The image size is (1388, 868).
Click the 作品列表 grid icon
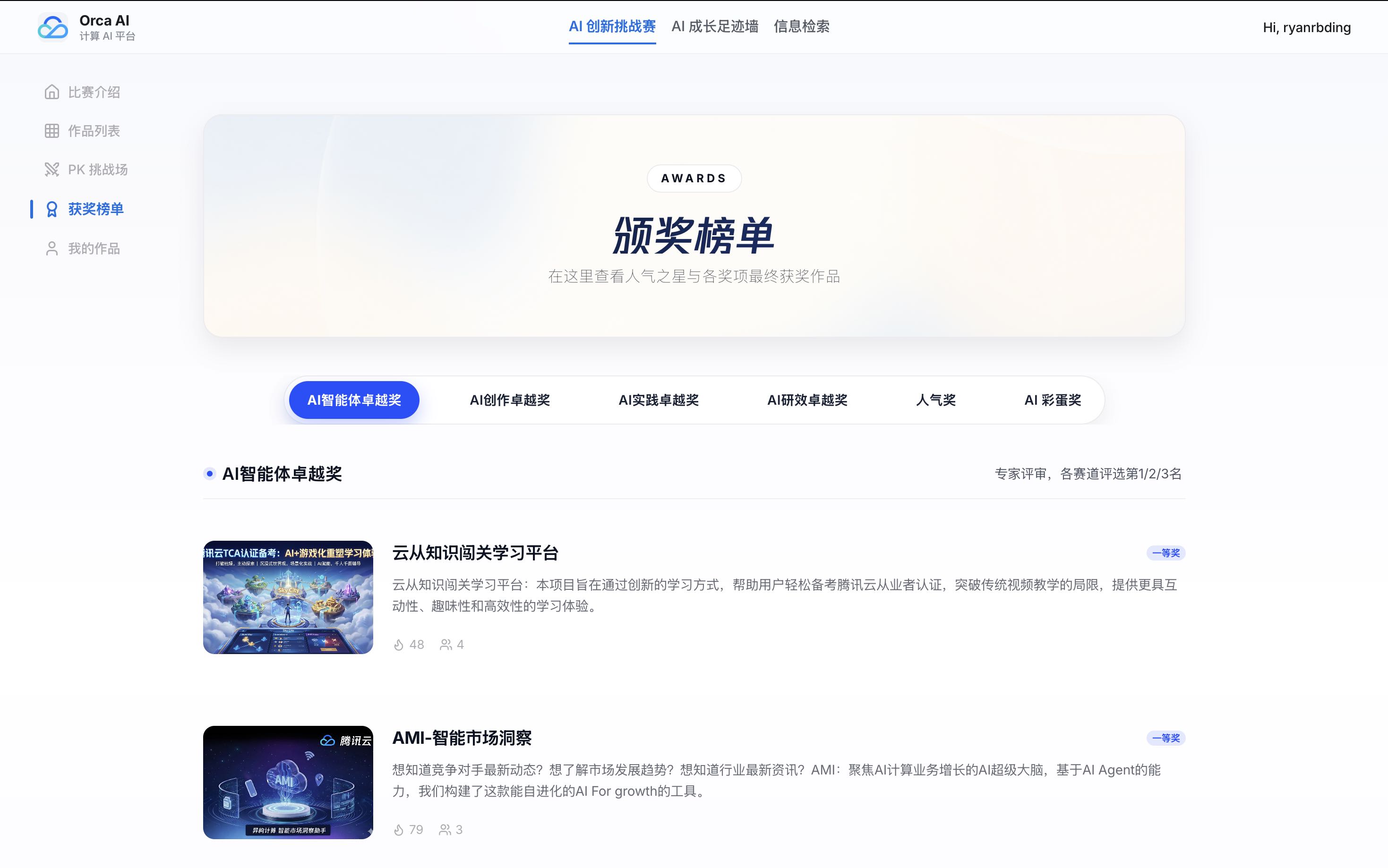point(51,131)
